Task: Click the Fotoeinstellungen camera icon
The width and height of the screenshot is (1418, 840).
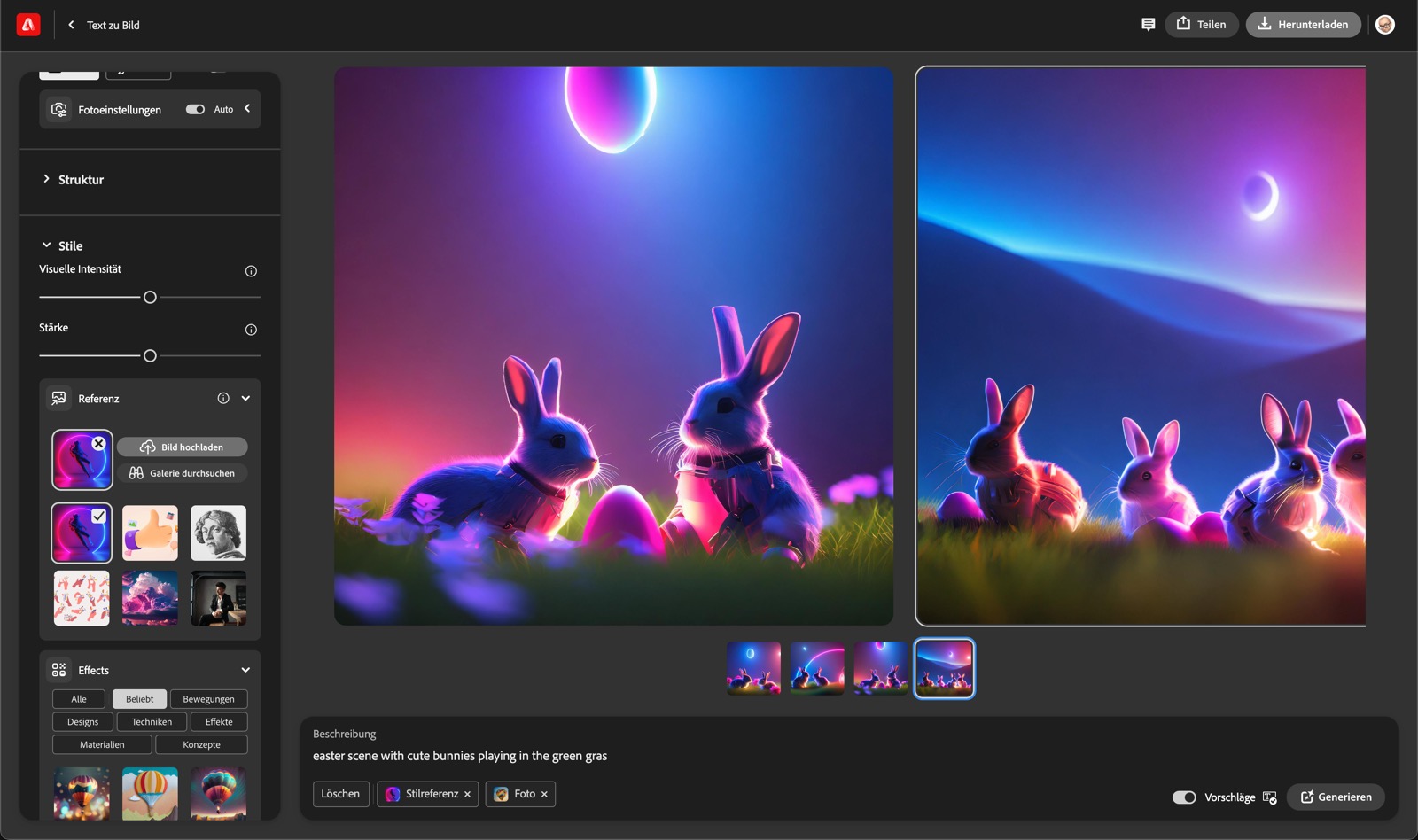Action: [59, 110]
